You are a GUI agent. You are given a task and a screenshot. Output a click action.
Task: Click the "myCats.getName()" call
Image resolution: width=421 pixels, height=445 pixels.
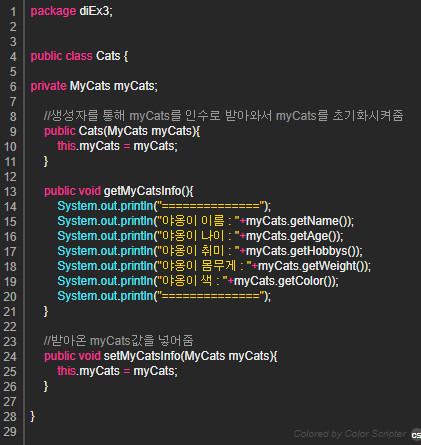coord(297,221)
